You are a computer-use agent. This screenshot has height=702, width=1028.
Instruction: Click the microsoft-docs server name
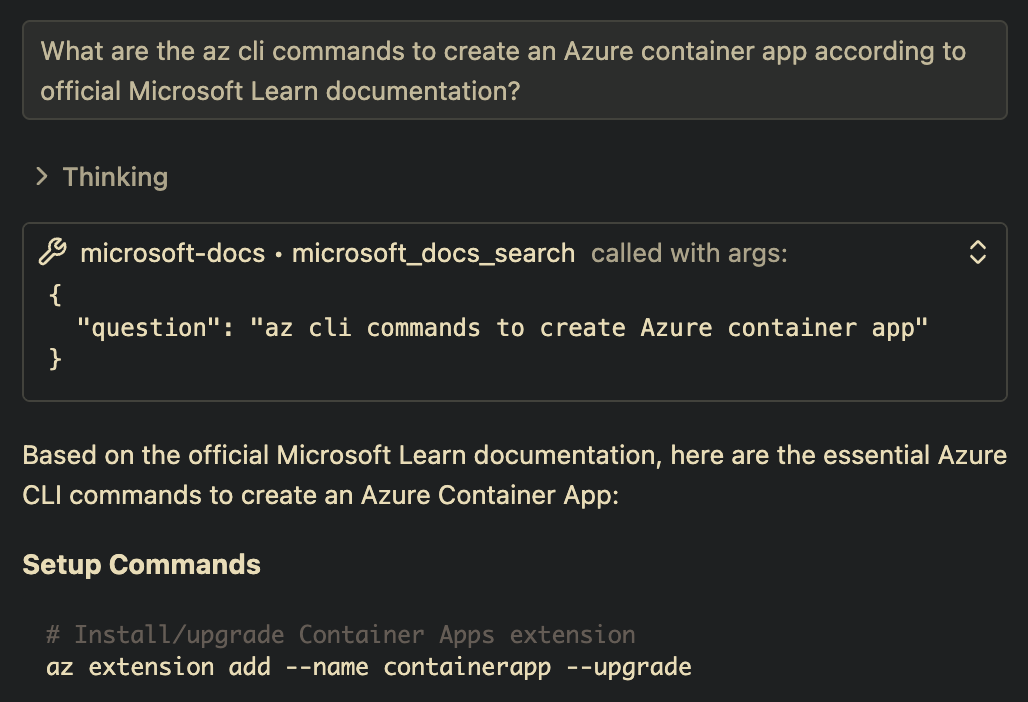pos(172,253)
